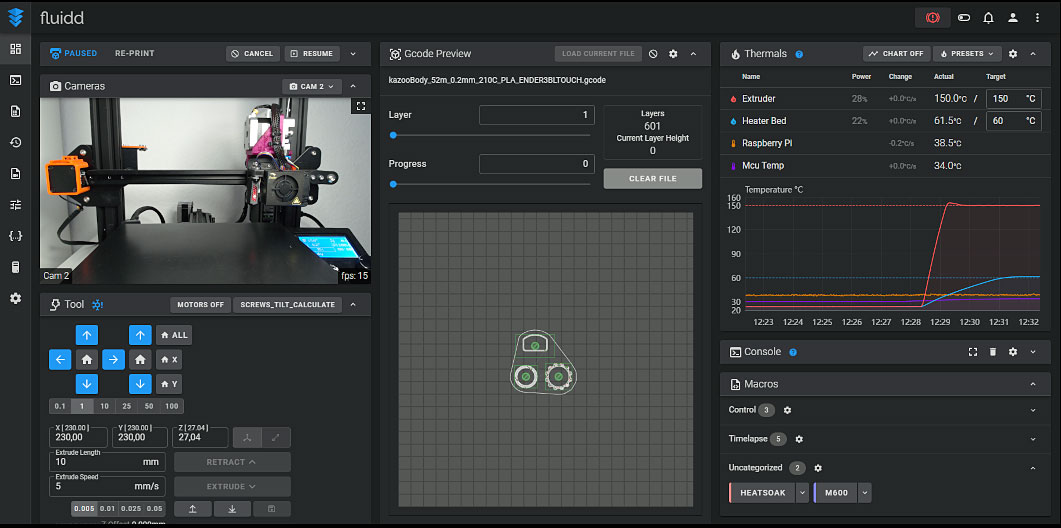Select the 10 mm move distance
This screenshot has width=1061, height=528.
(x=103, y=406)
